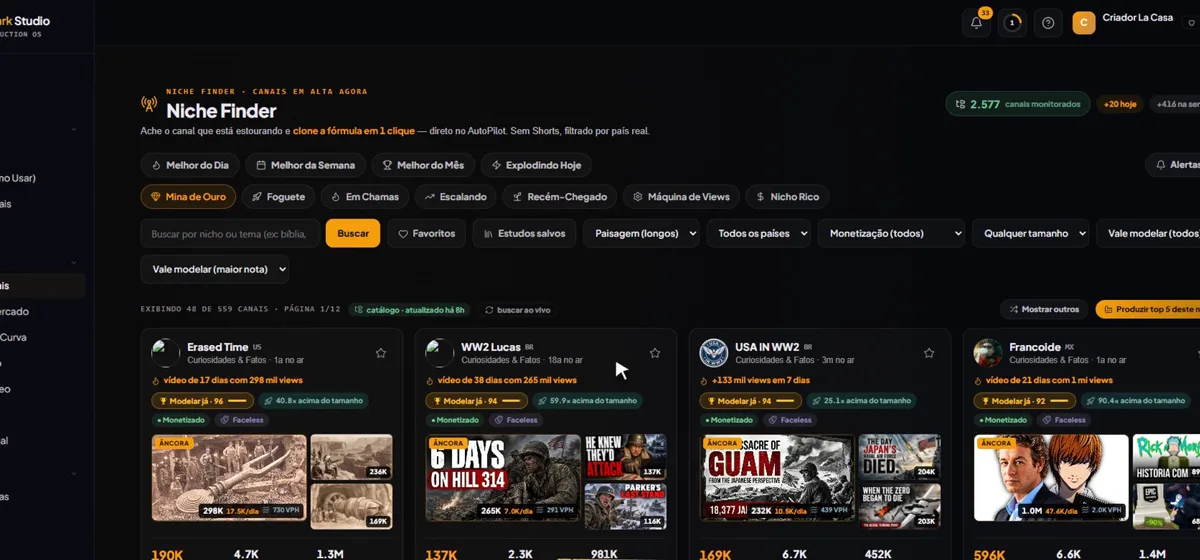Screen dimensions: 1200x560
Task: Open the help question mark icon
Action: pos(1048,22)
